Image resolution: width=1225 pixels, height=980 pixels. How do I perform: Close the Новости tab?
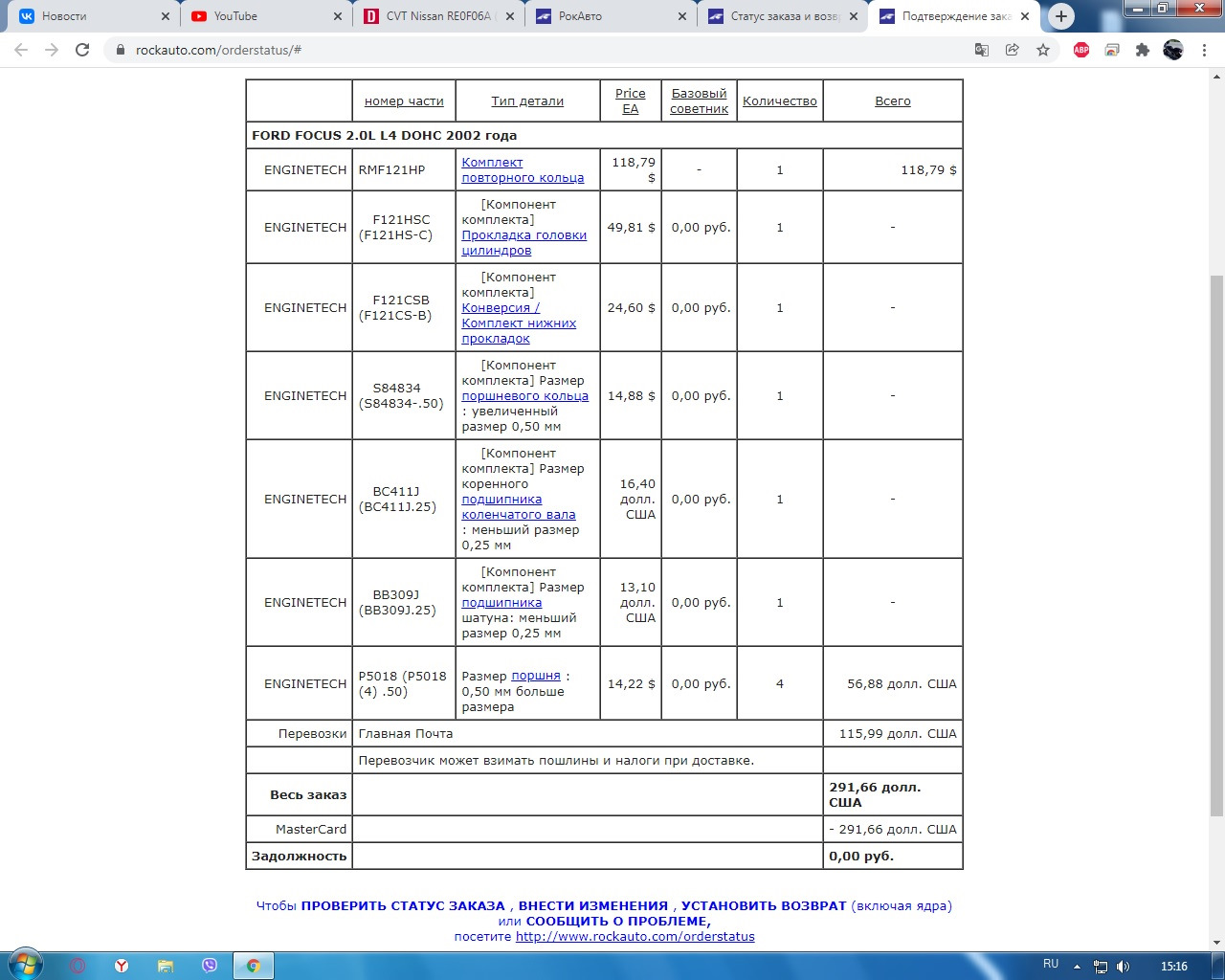pos(166,16)
